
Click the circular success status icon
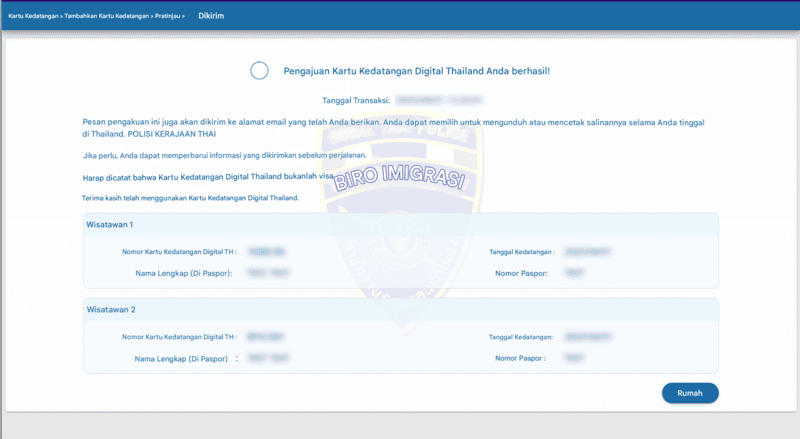pos(259,70)
